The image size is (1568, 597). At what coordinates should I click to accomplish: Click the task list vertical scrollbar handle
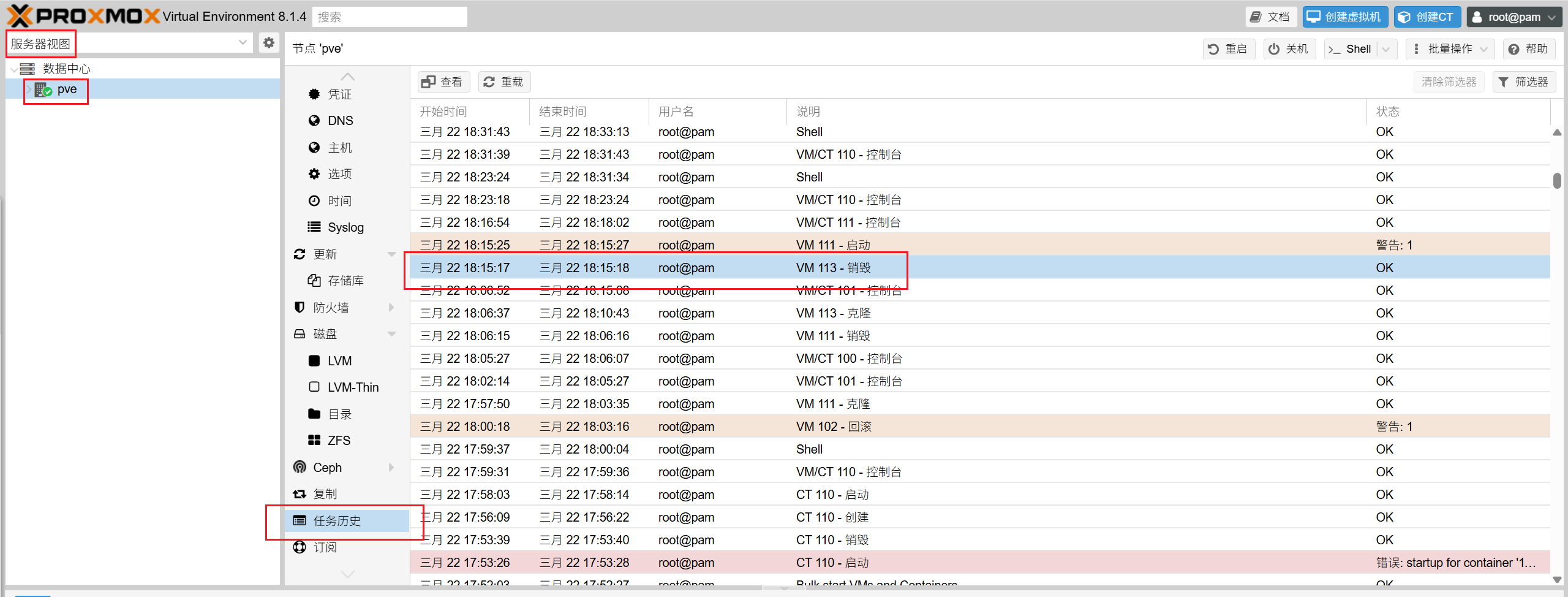point(1556,181)
